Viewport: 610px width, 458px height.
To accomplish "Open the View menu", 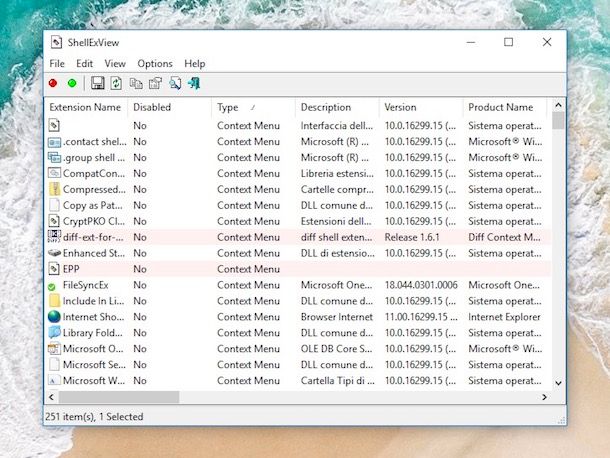I will [115, 63].
